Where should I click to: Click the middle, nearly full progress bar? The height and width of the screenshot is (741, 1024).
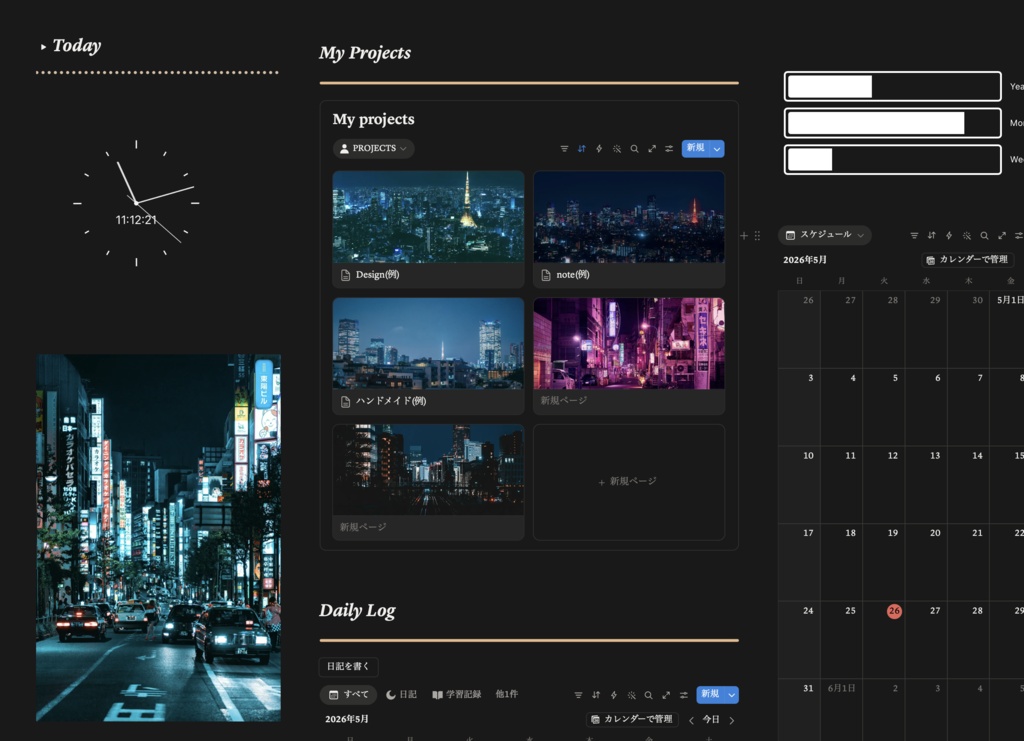(893, 123)
